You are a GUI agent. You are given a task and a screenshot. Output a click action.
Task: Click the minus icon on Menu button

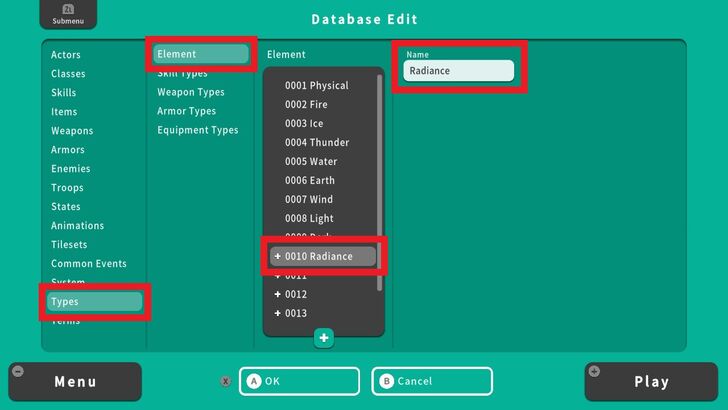point(17,371)
